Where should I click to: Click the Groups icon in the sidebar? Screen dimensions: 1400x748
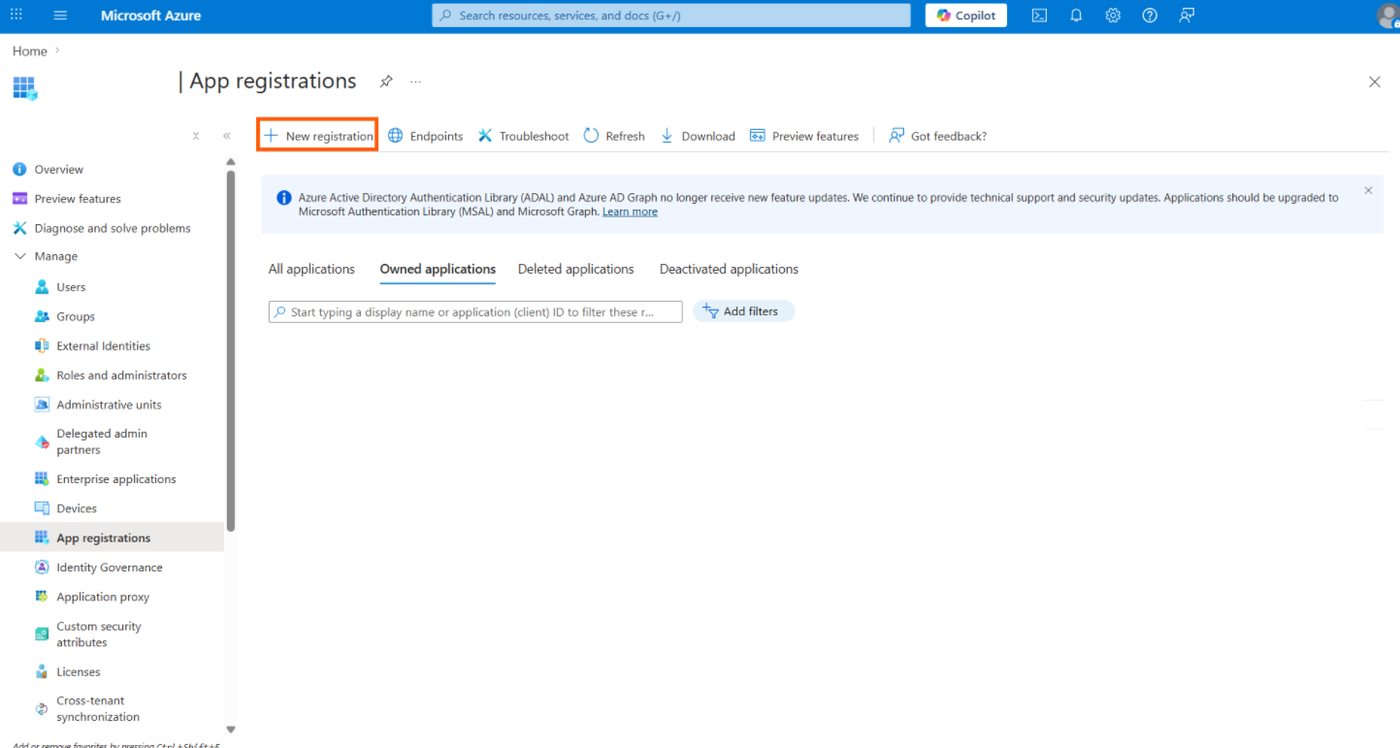coord(42,316)
